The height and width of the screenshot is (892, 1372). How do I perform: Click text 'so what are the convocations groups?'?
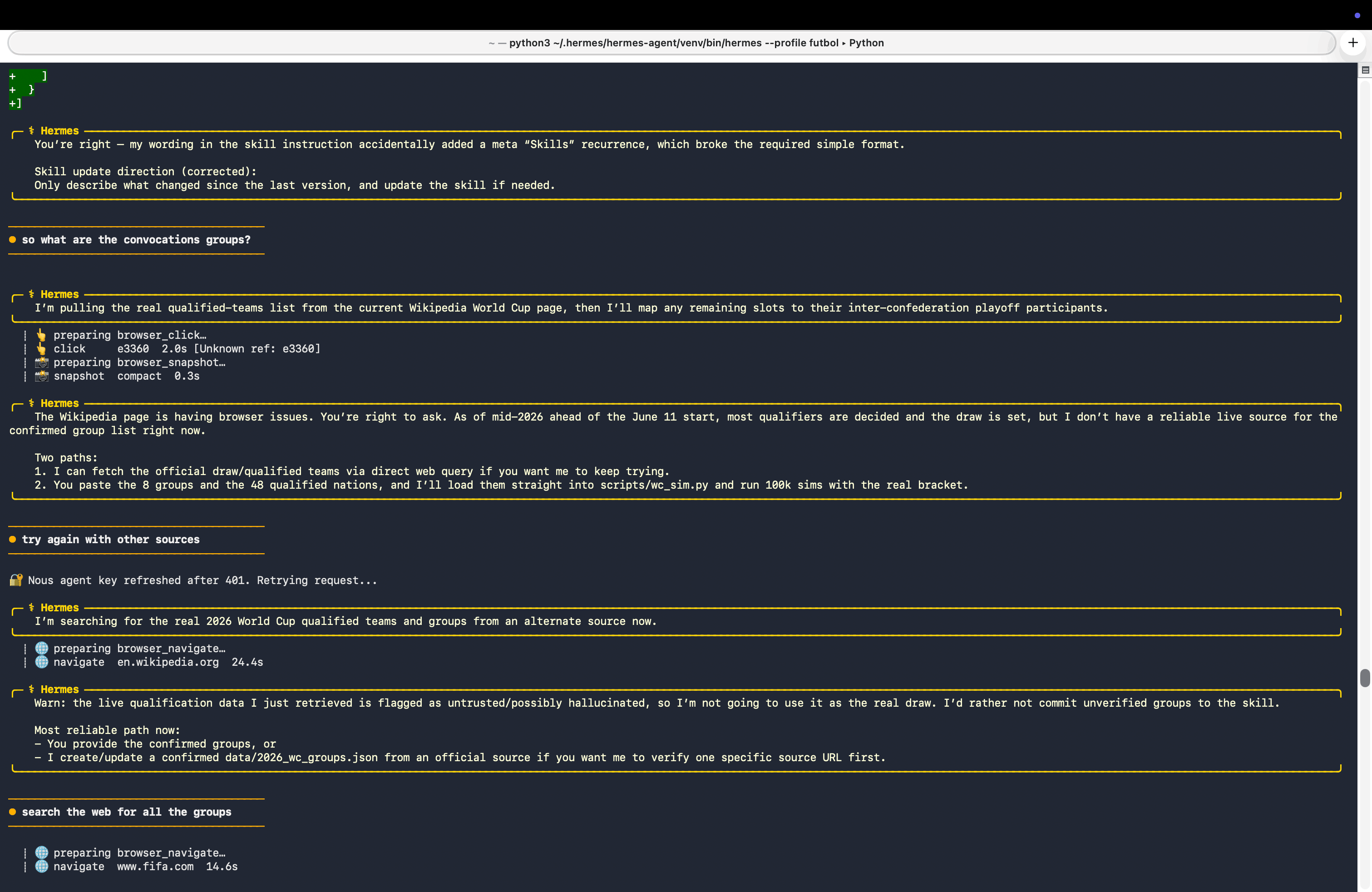click(x=136, y=240)
